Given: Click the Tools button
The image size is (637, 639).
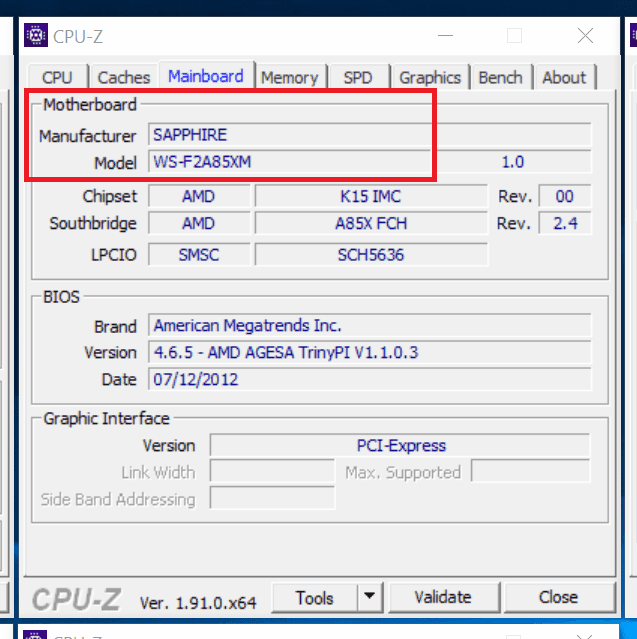Looking at the screenshot, I should (x=315, y=598).
